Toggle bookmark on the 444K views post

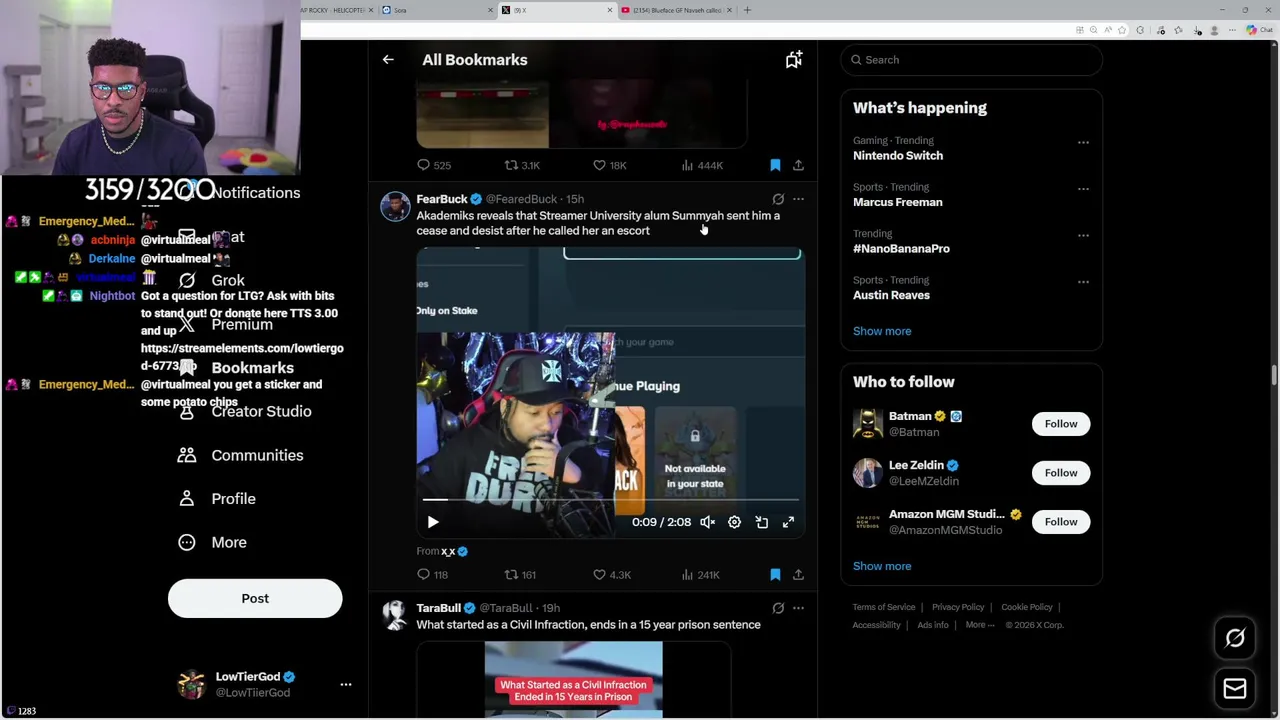tap(775, 165)
